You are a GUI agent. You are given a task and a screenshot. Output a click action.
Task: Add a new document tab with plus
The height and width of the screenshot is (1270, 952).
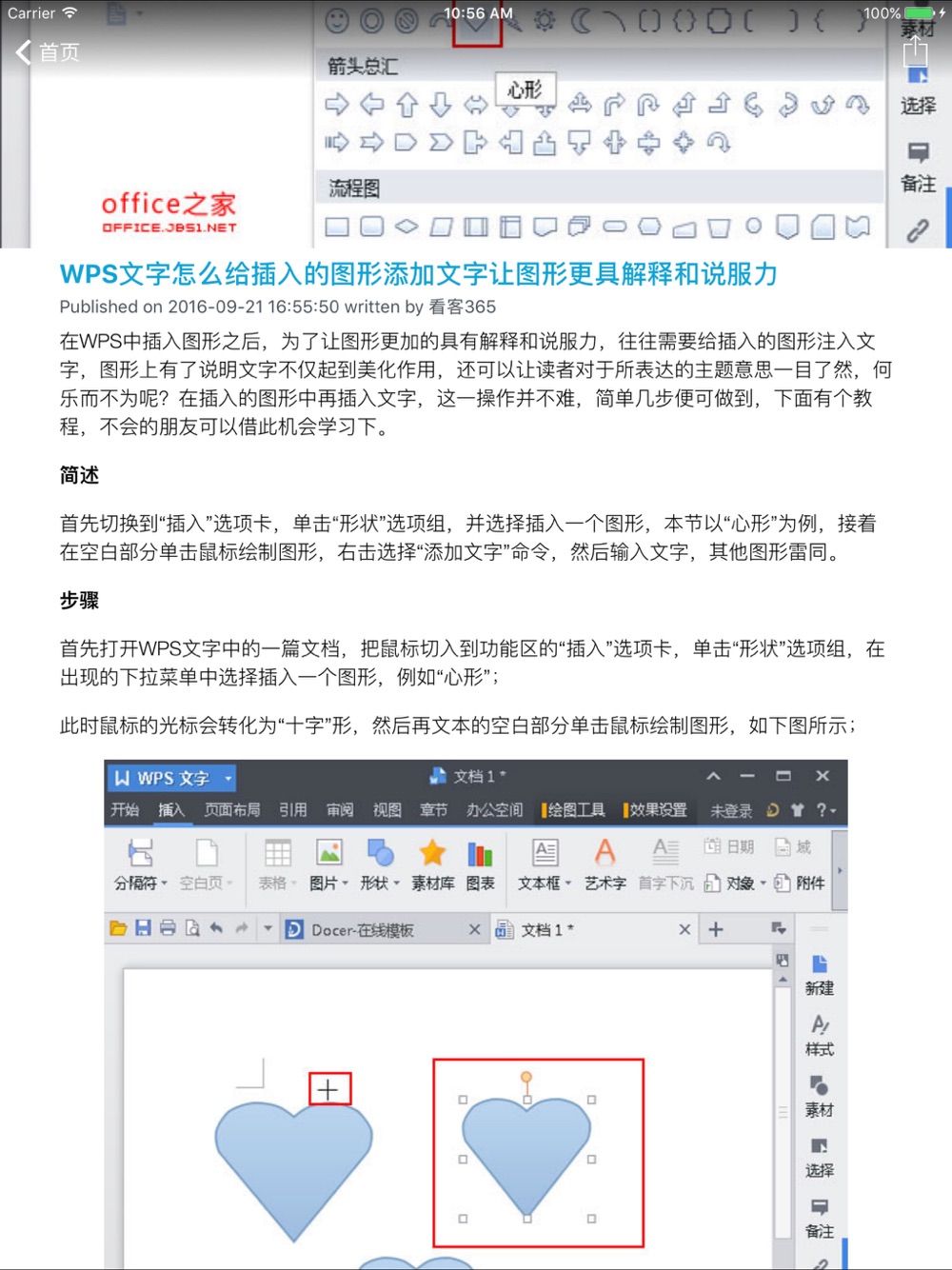coord(716,929)
